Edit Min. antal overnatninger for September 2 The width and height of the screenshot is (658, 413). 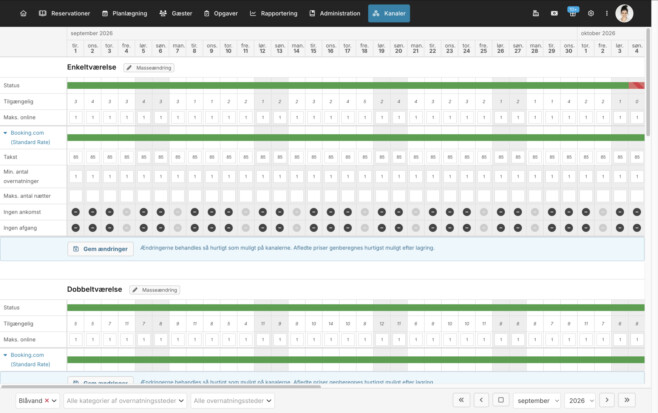[93, 176]
